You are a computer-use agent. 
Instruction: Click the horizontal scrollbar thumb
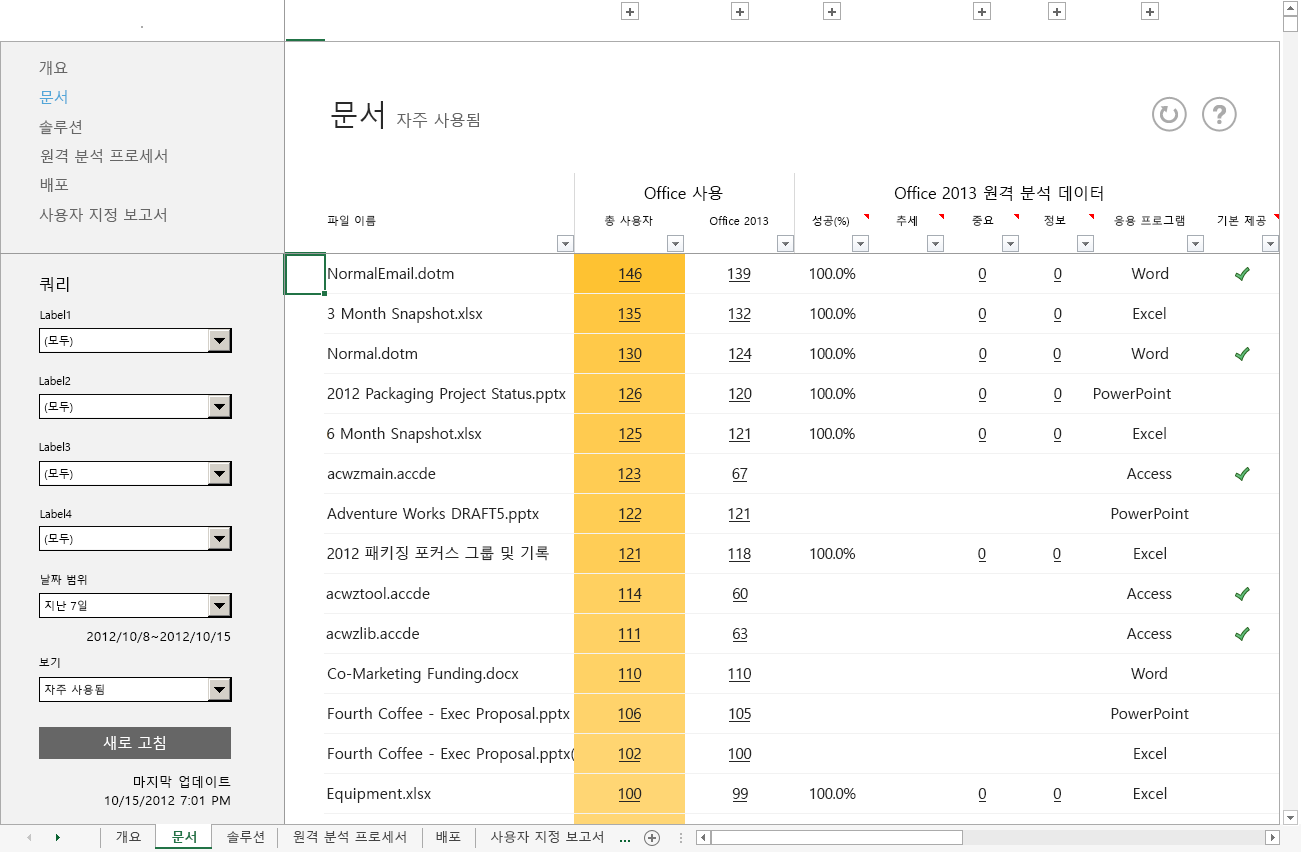point(836,838)
